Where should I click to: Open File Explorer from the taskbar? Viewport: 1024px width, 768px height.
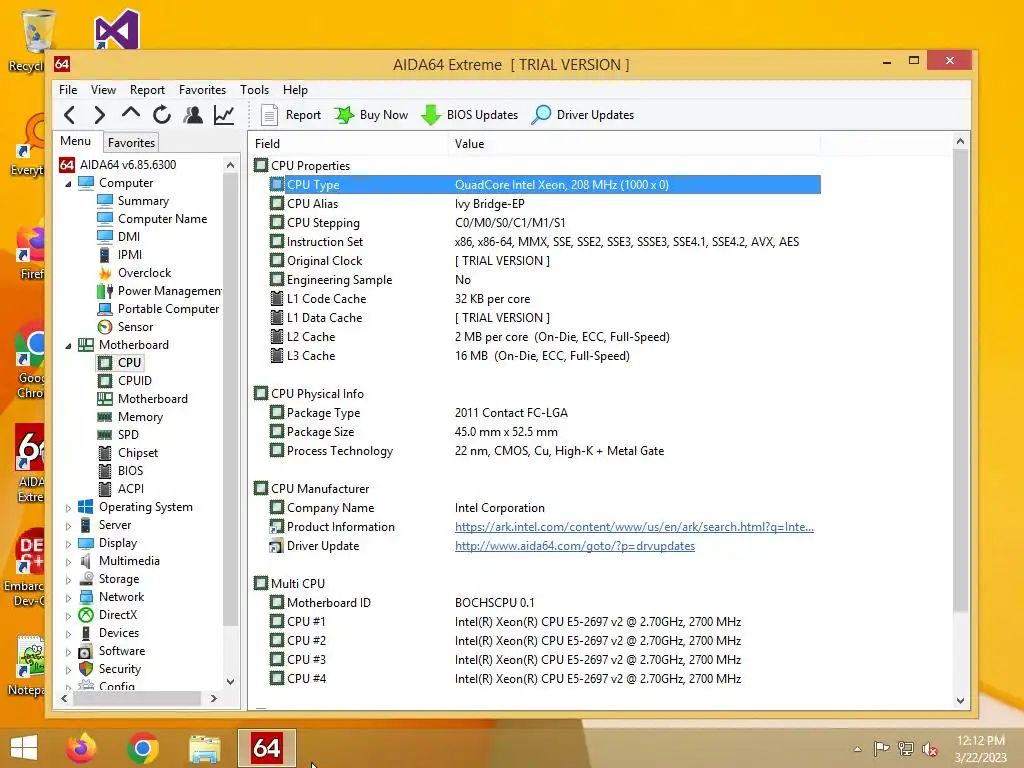[204, 748]
